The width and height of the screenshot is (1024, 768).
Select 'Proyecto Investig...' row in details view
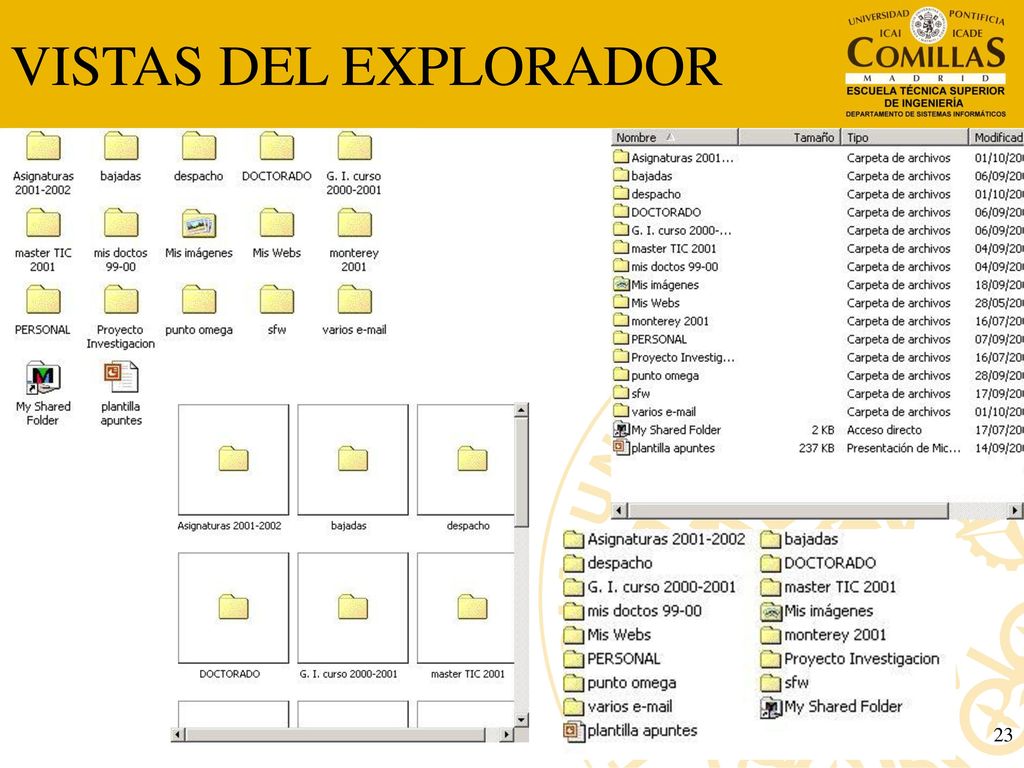click(x=818, y=357)
